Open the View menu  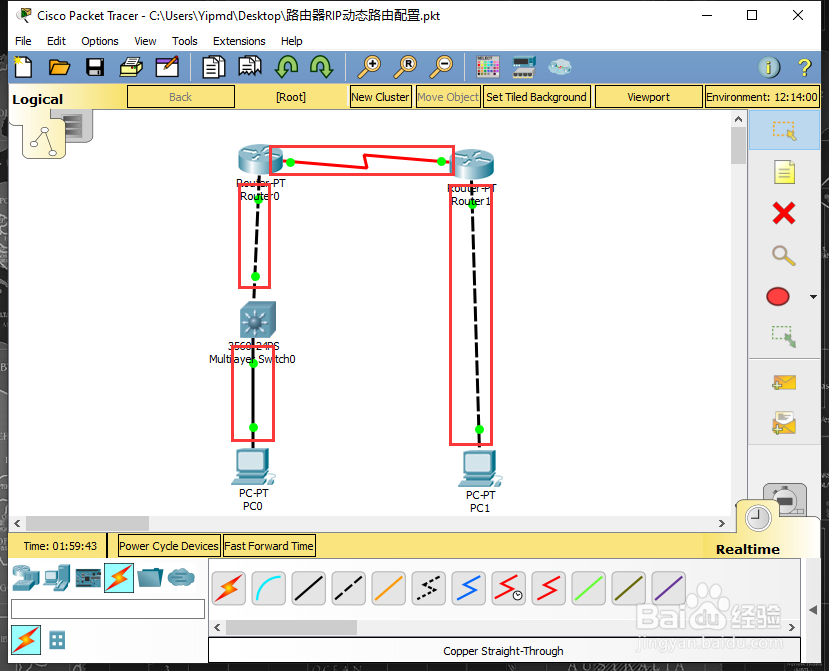click(145, 41)
